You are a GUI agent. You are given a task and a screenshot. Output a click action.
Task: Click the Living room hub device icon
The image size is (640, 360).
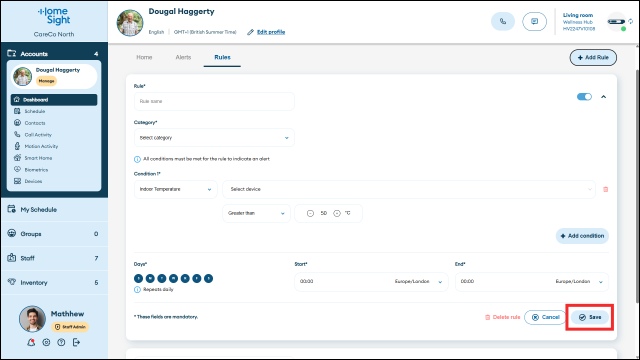point(616,22)
